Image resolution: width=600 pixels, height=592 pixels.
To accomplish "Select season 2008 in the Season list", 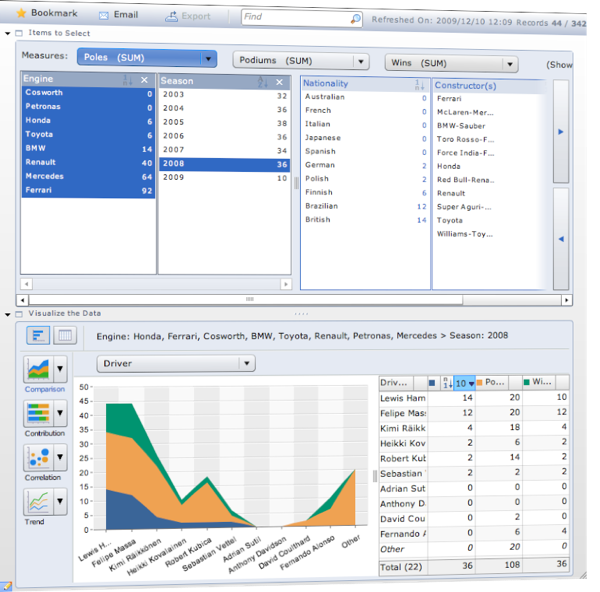I will click(x=225, y=164).
